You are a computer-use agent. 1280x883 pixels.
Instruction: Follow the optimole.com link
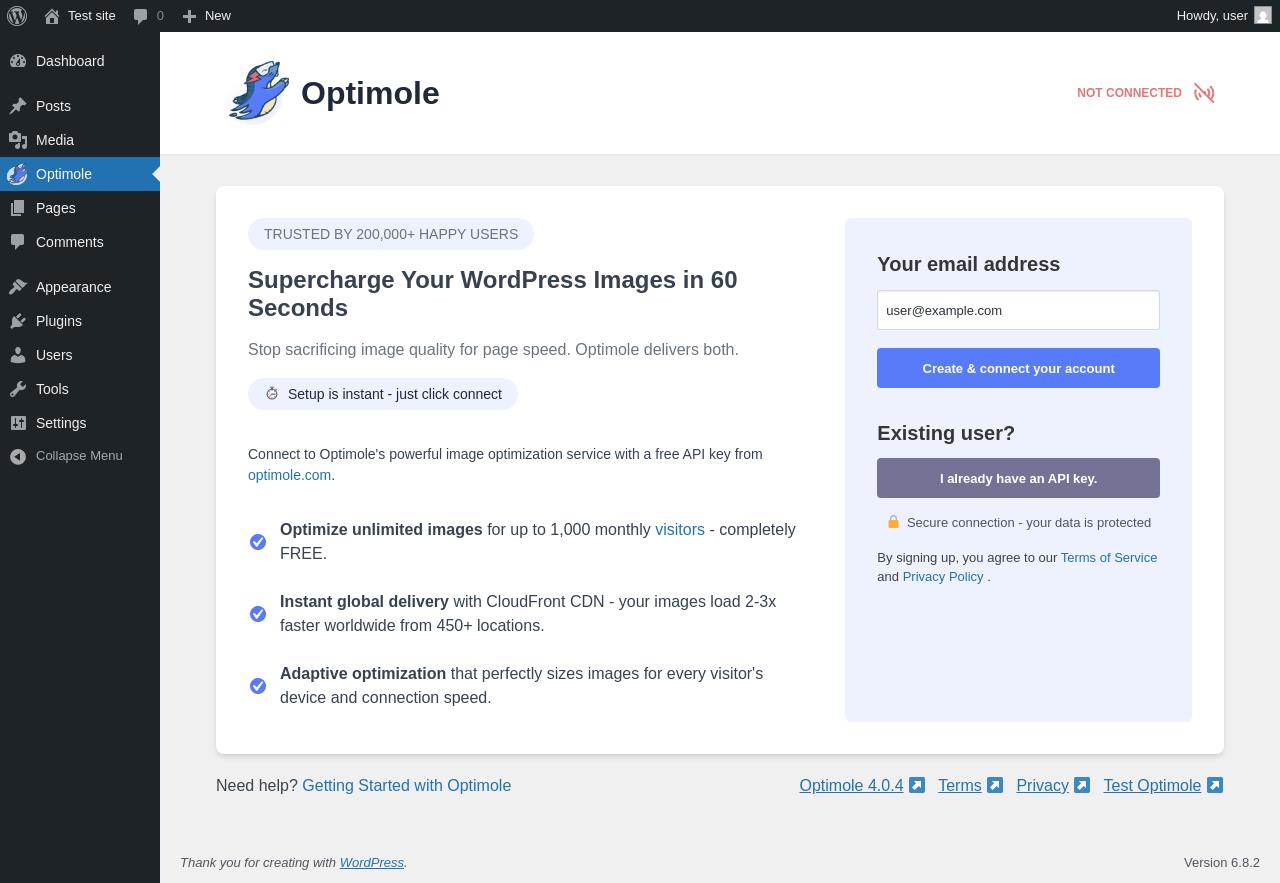point(289,475)
